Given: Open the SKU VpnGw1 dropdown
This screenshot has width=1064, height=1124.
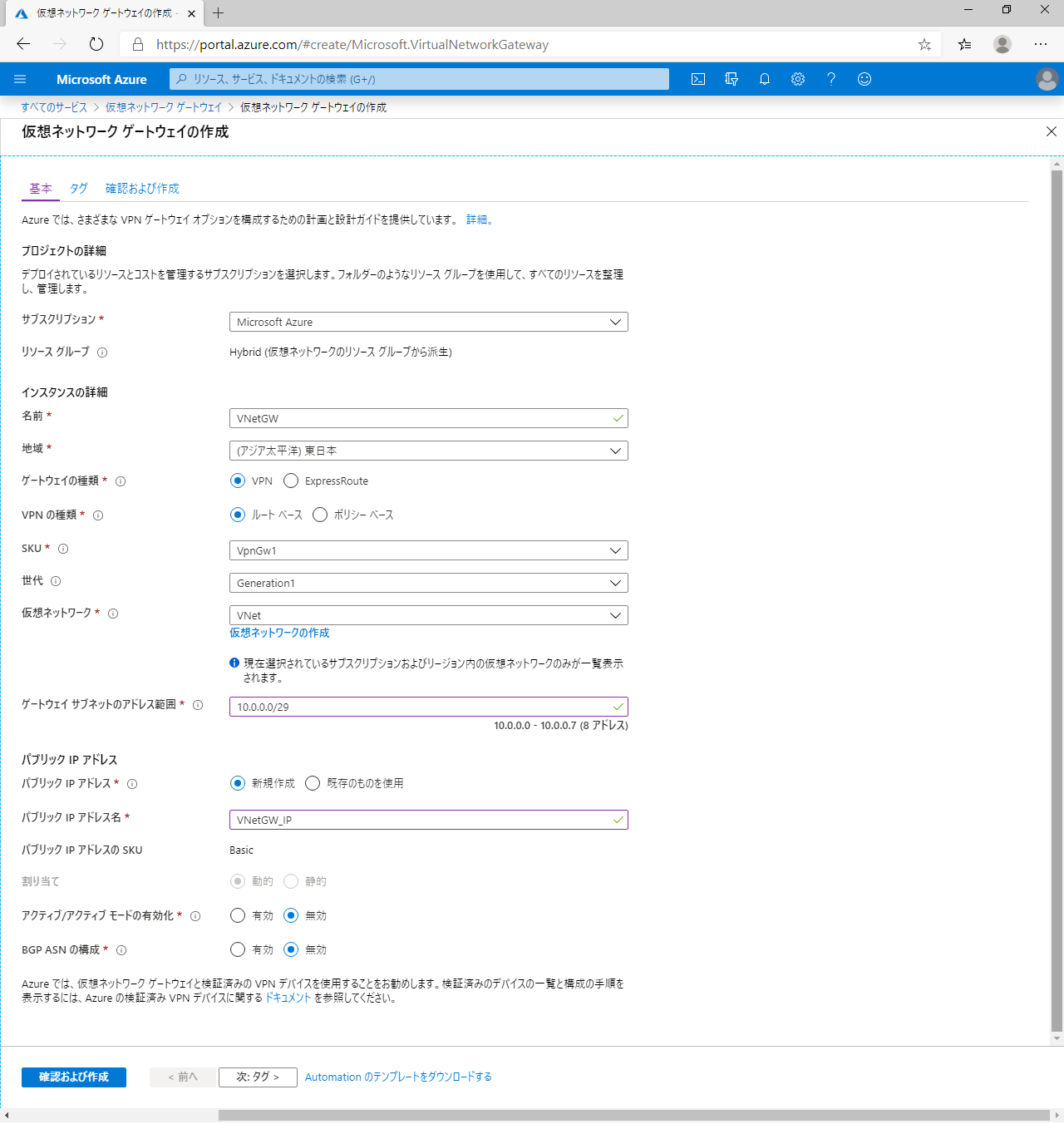Looking at the screenshot, I should click(428, 550).
